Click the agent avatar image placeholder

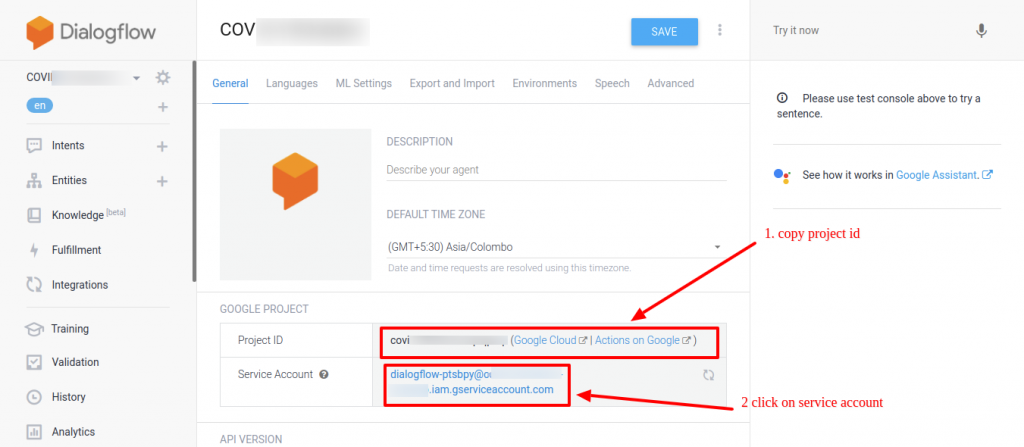(x=296, y=205)
